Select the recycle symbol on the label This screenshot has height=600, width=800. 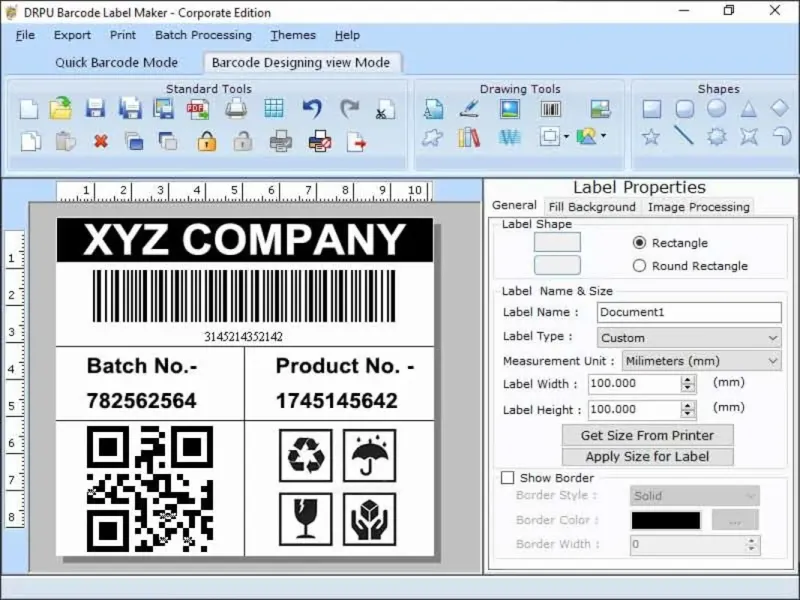pyautogui.click(x=306, y=456)
